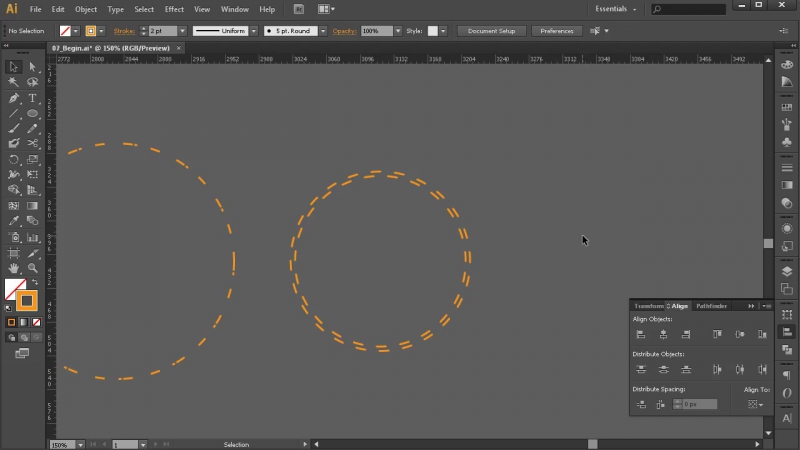Choose the Scissors tool

coord(32,143)
